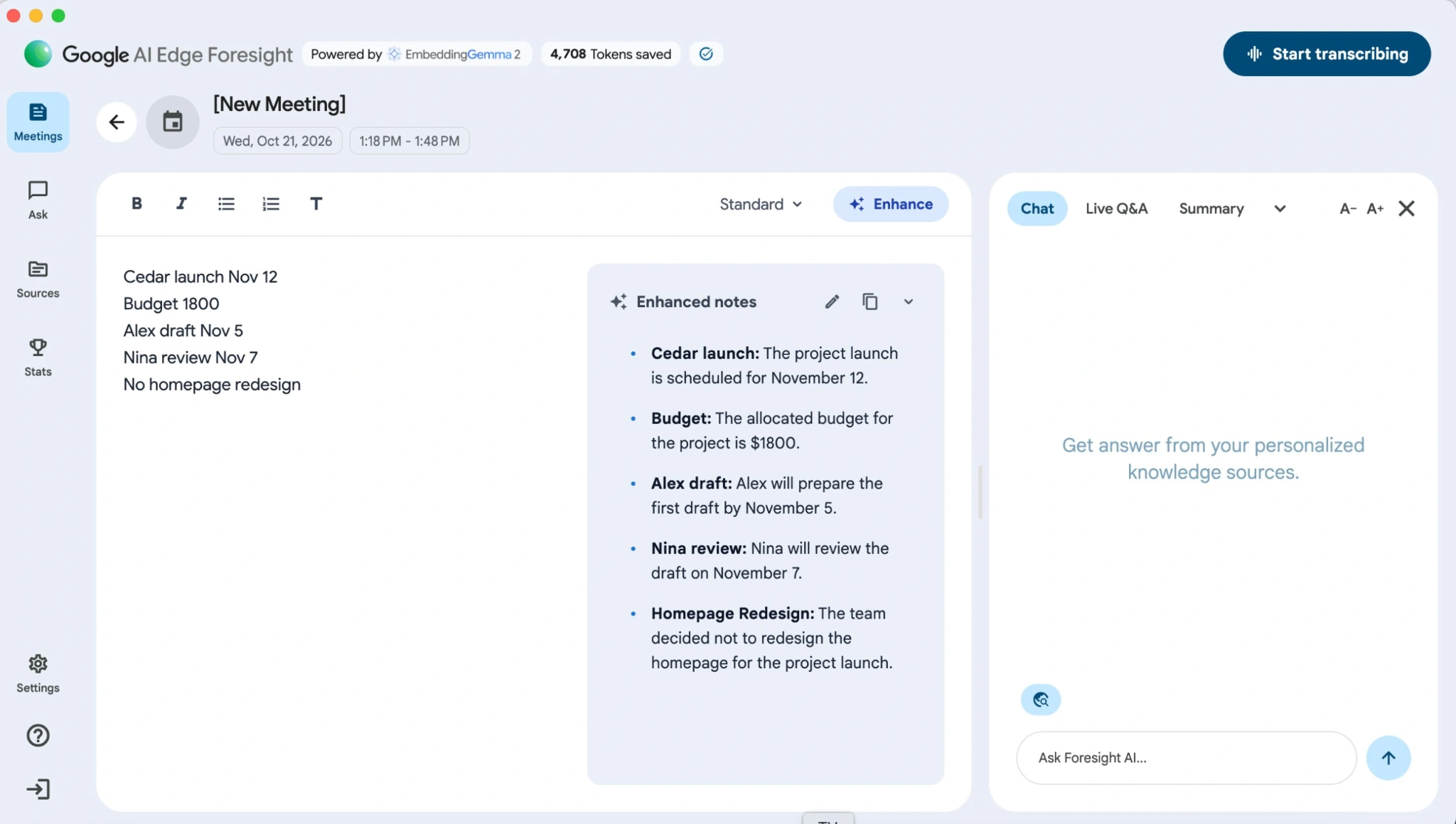Screen dimensions: 1456x824
Task: Collapse the Enhanced notes card
Action: tap(909, 301)
